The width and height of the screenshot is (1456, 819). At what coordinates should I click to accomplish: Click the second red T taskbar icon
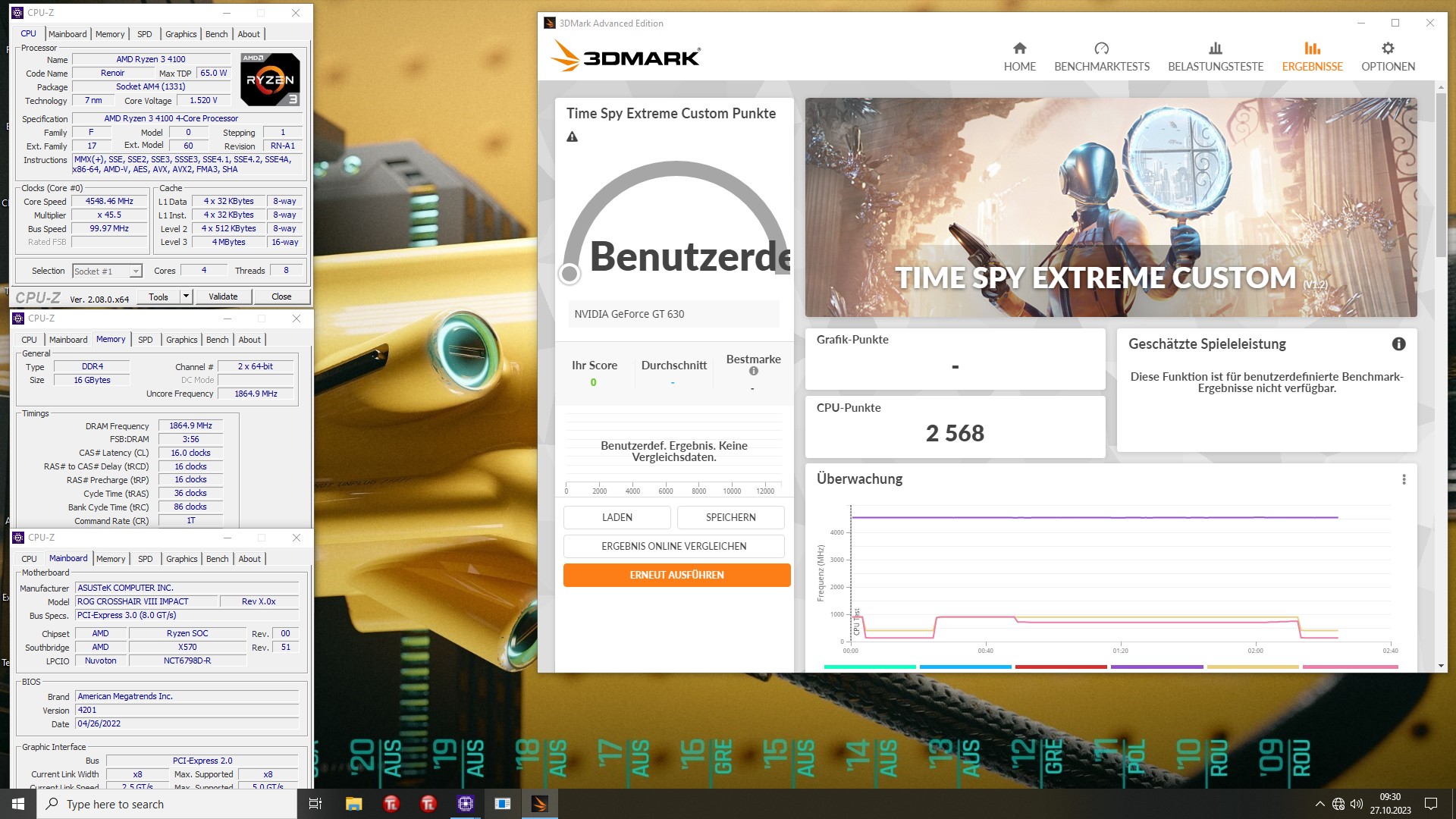click(428, 804)
